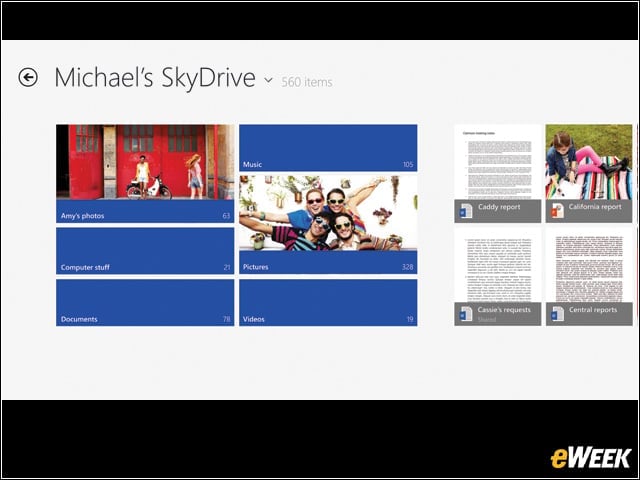This screenshot has width=640, height=480.
Task: Open the Central reports document preview
Action: (x=589, y=265)
